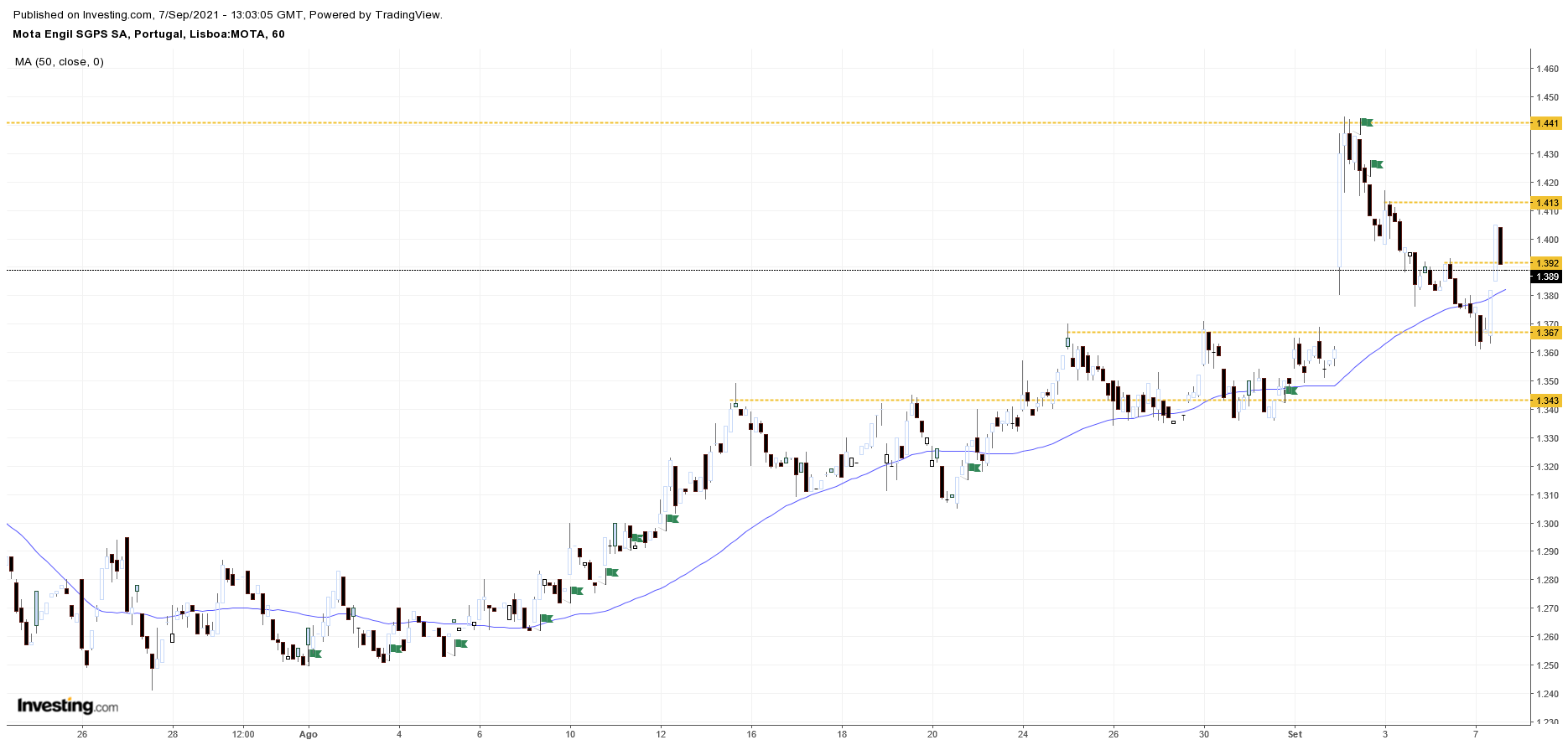Viewport: 1568px width, 745px height.
Task: Click the 1.400 price axis value
Action: coord(1547,241)
